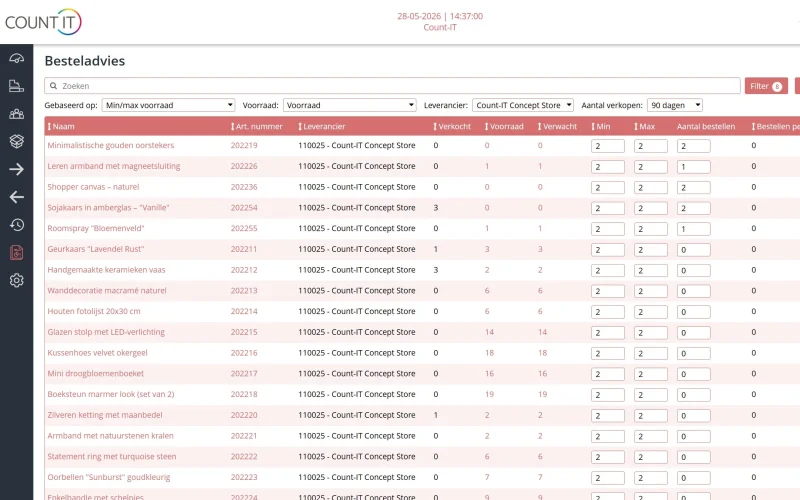
Task: Open the history clock icon in sidebar
Action: coord(16,224)
